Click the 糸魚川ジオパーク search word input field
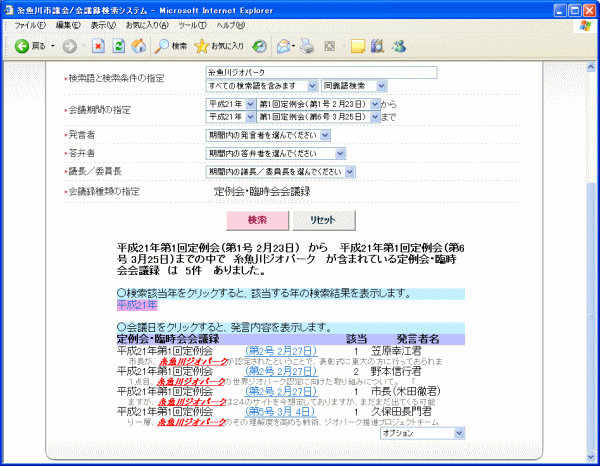600x466 pixels. (321, 72)
